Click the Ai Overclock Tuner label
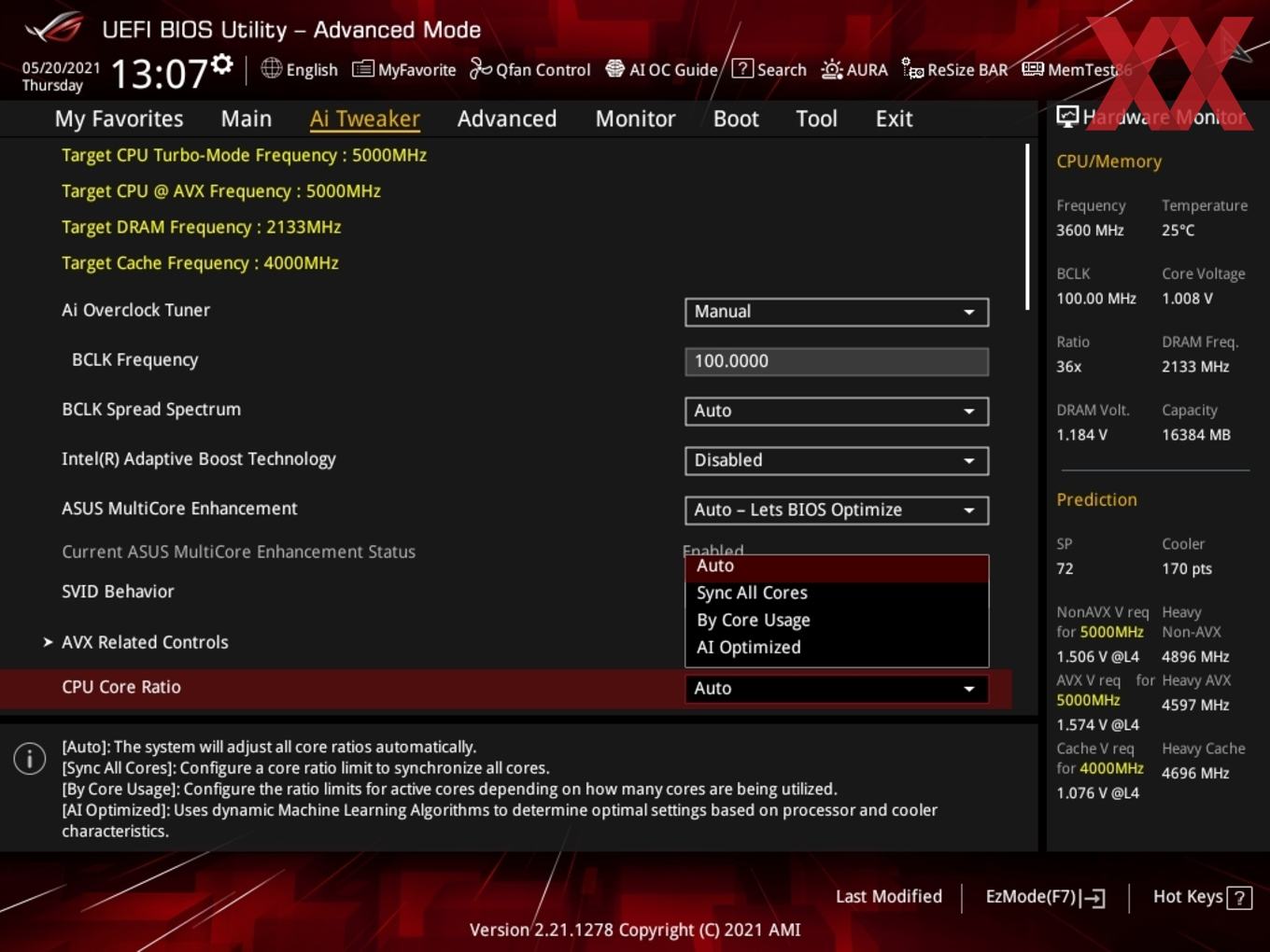 click(x=135, y=310)
